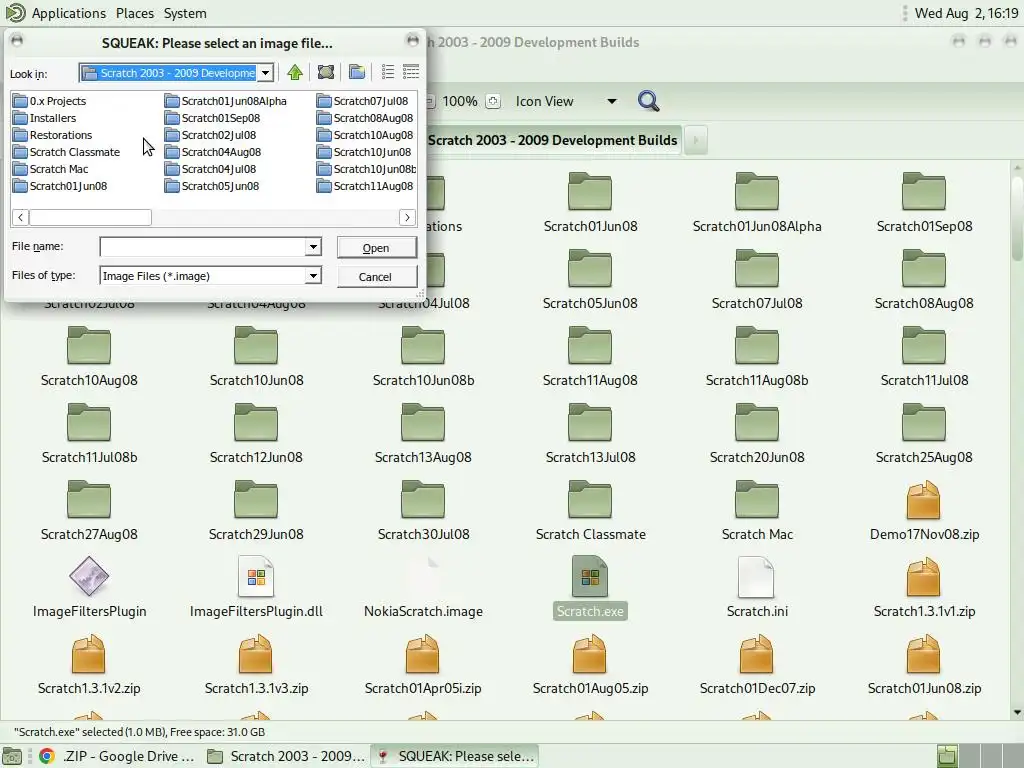Screen dimensions: 1024x768
Task: Select Scratch10Aug08 in the dialog list
Action: [x=366, y=135]
